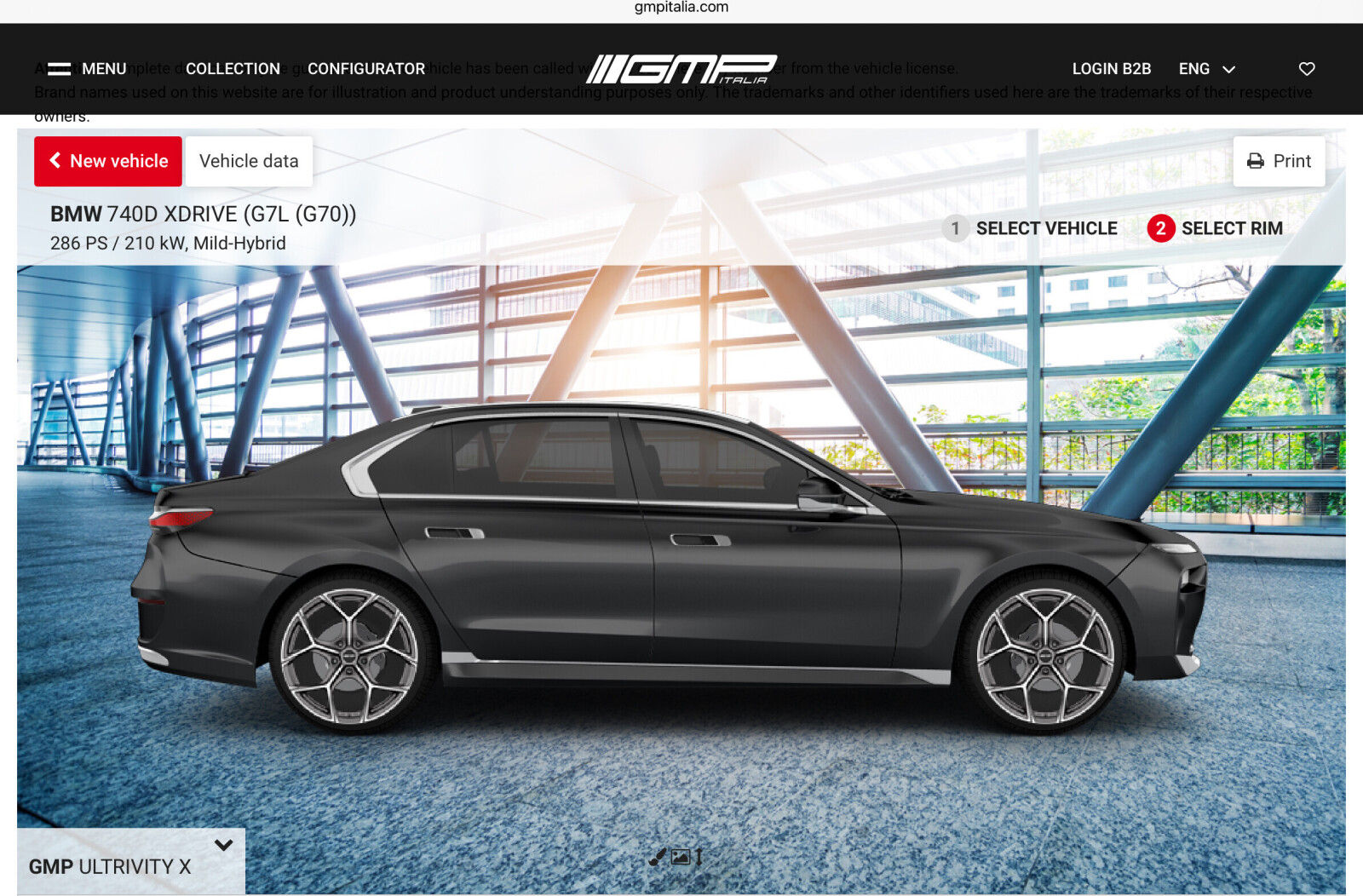Open the wishlist heart icon
The image size is (1363, 896).
pos(1307,69)
